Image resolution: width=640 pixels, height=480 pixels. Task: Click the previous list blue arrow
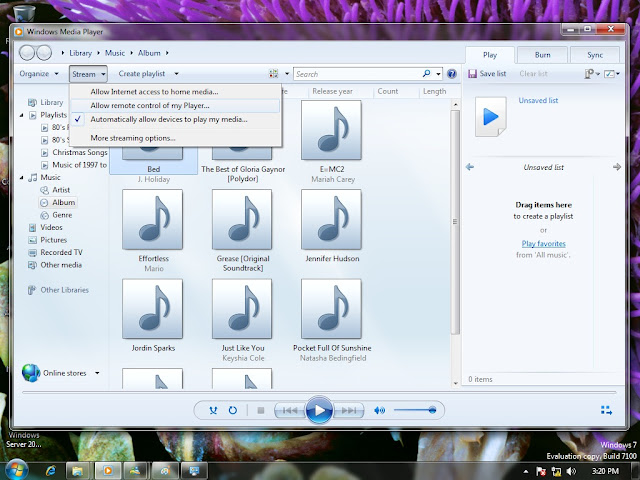(470, 167)
